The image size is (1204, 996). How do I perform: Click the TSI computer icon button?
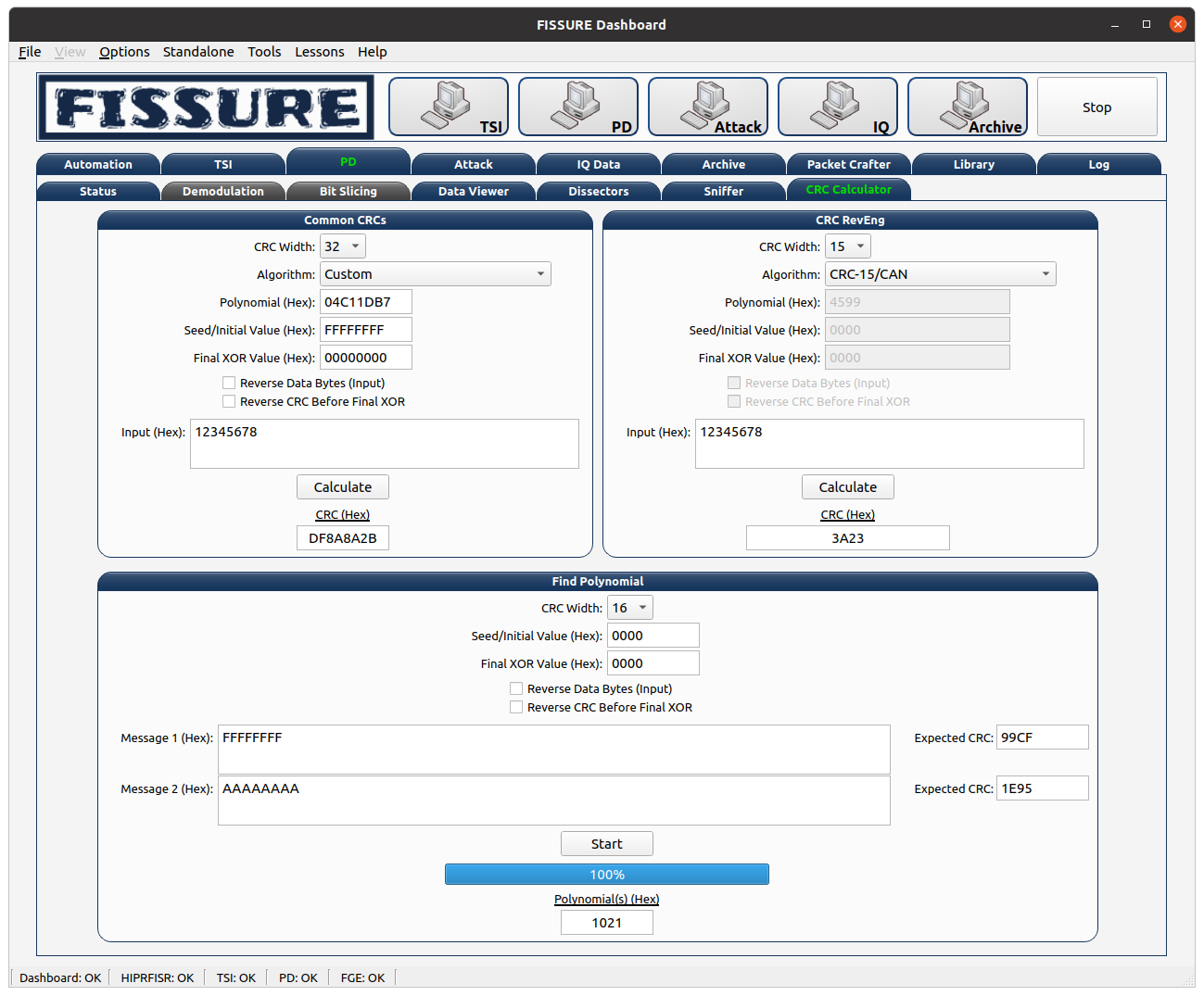coord(449,107)
